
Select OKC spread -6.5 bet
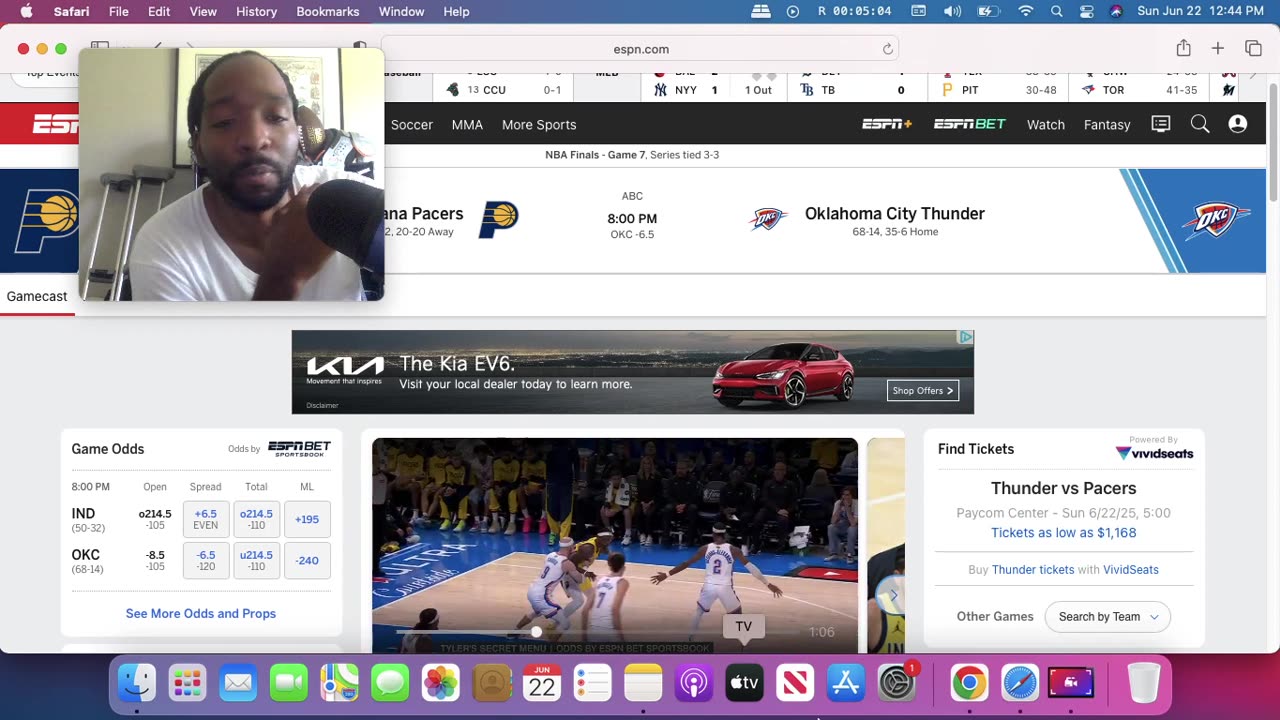coord(206,560)
